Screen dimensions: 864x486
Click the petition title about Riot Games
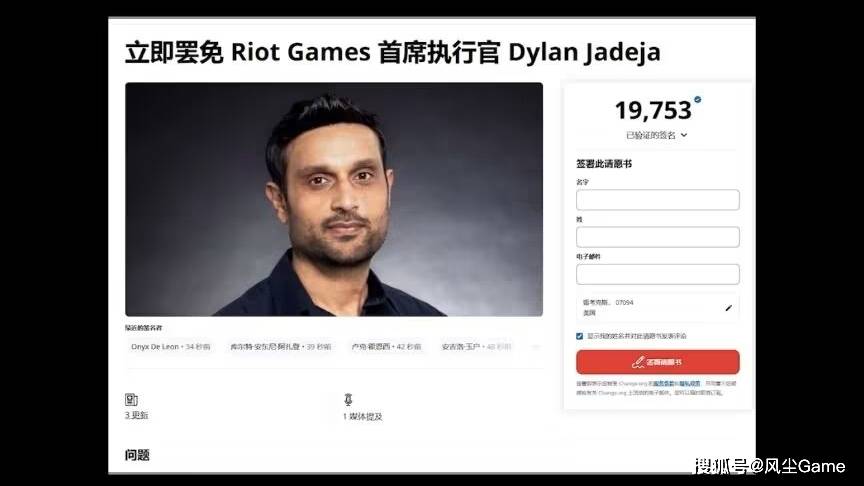tap(392, 53)
